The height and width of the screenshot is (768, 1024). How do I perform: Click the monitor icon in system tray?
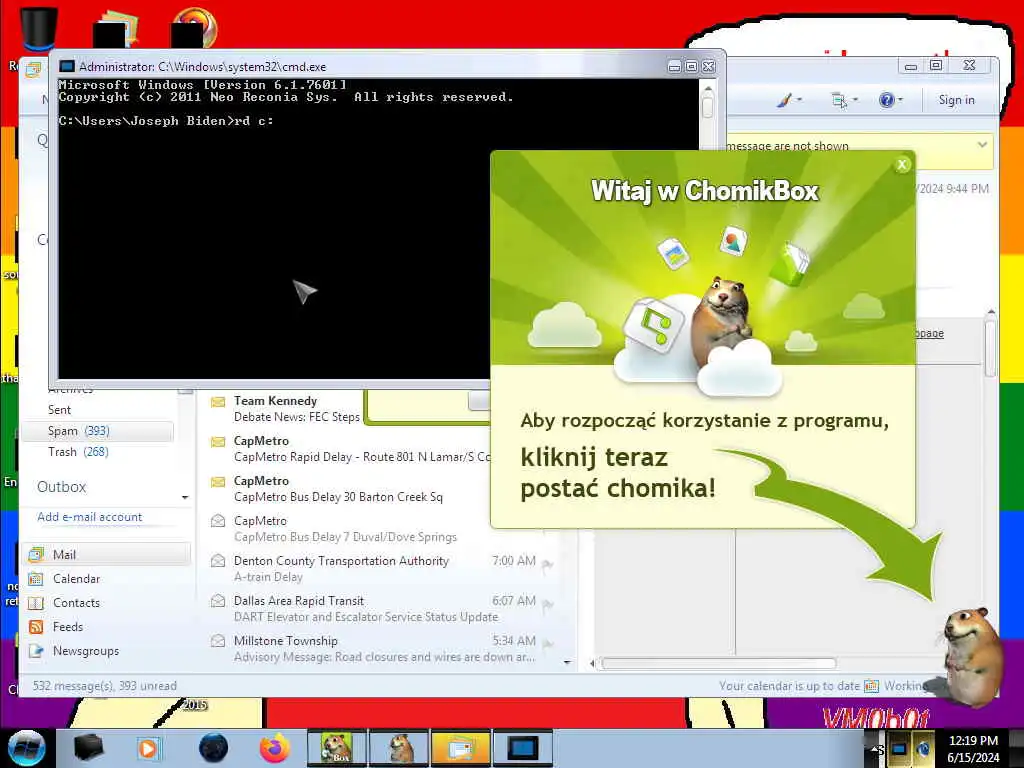(x=899, y=748)
